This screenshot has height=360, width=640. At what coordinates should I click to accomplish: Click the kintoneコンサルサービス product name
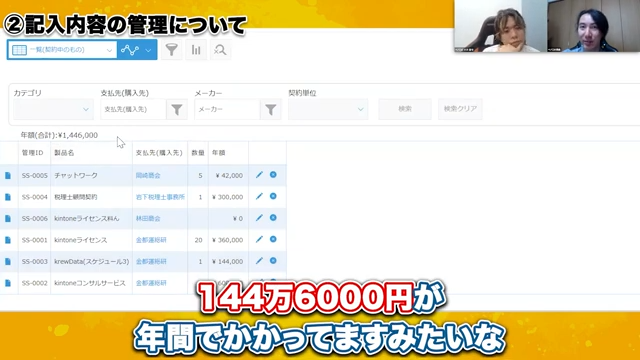pyautogui.click(x=90, y=283)
